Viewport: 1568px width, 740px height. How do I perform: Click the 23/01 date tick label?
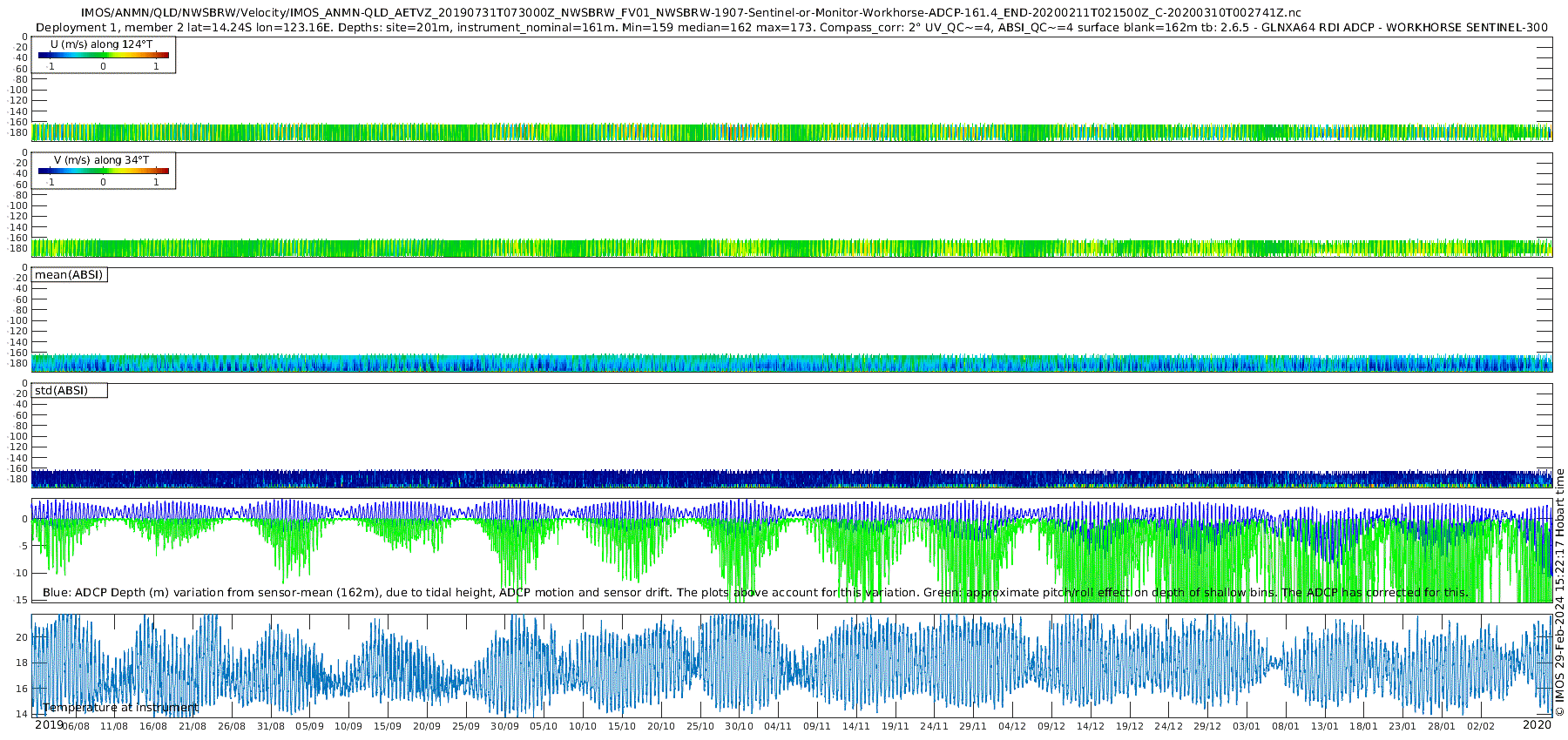click(x=1402, y=726)
